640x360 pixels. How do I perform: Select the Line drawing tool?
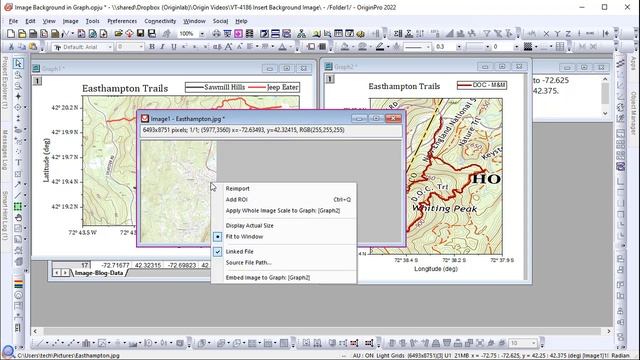click(x=18, y=195)
